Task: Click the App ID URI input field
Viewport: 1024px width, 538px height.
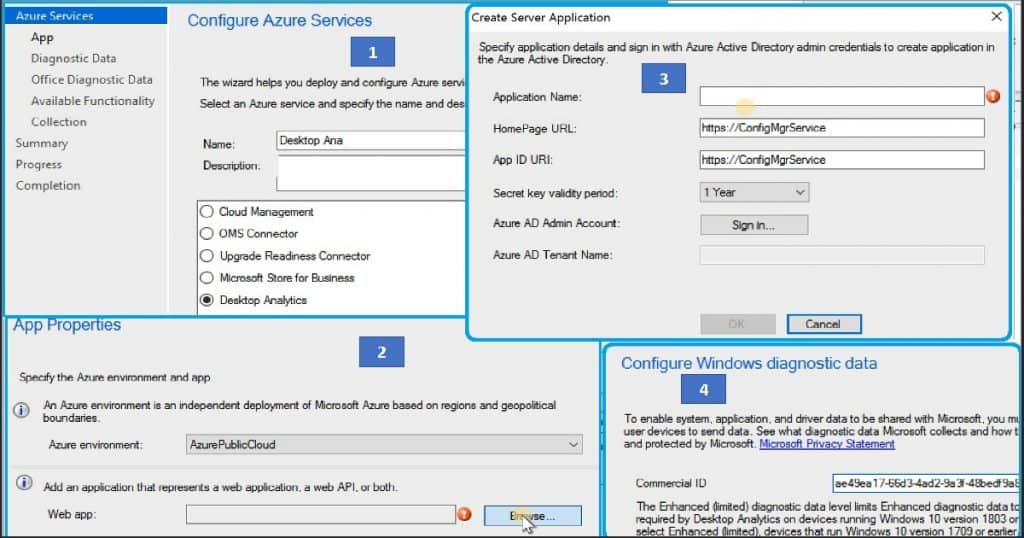Action: point(842,159)
